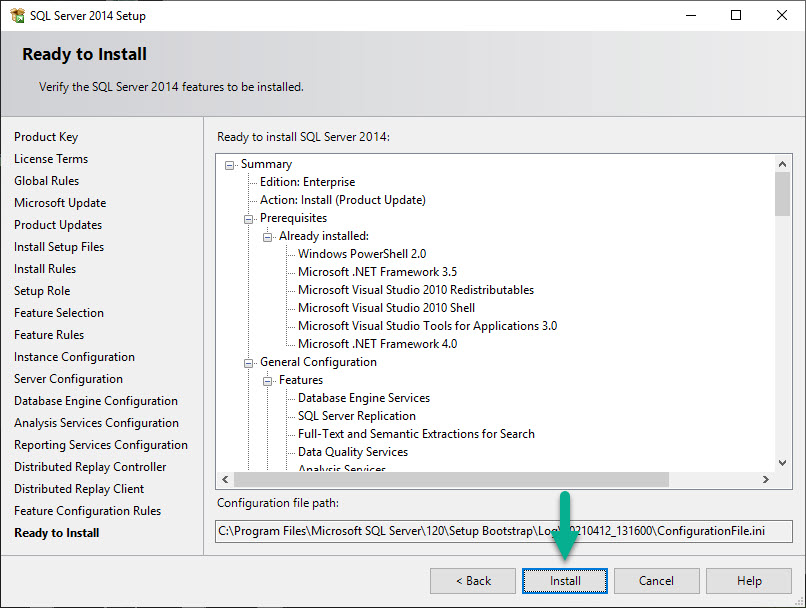The width and height of the screenshot is (806, 608).
Task: Click the horizontal scrollbar right arrow
Action: click(x=766, y=480)
